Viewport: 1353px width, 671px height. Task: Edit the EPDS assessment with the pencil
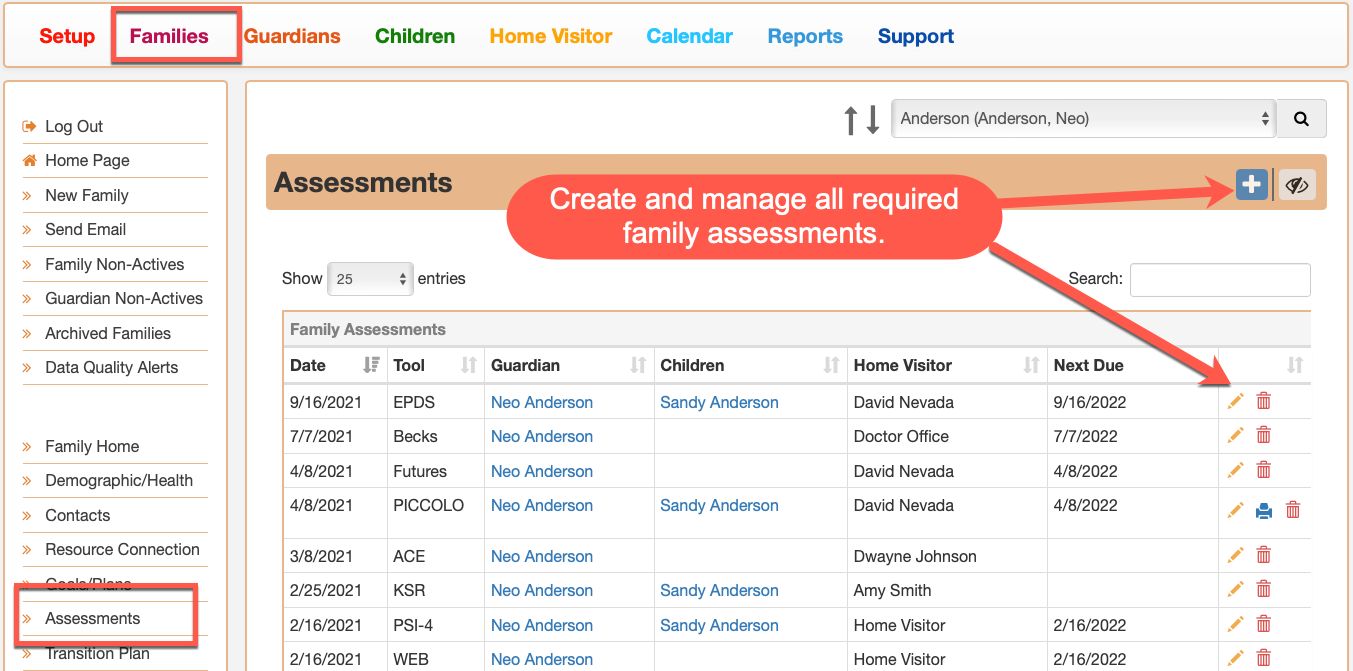tap(1236, 402)
